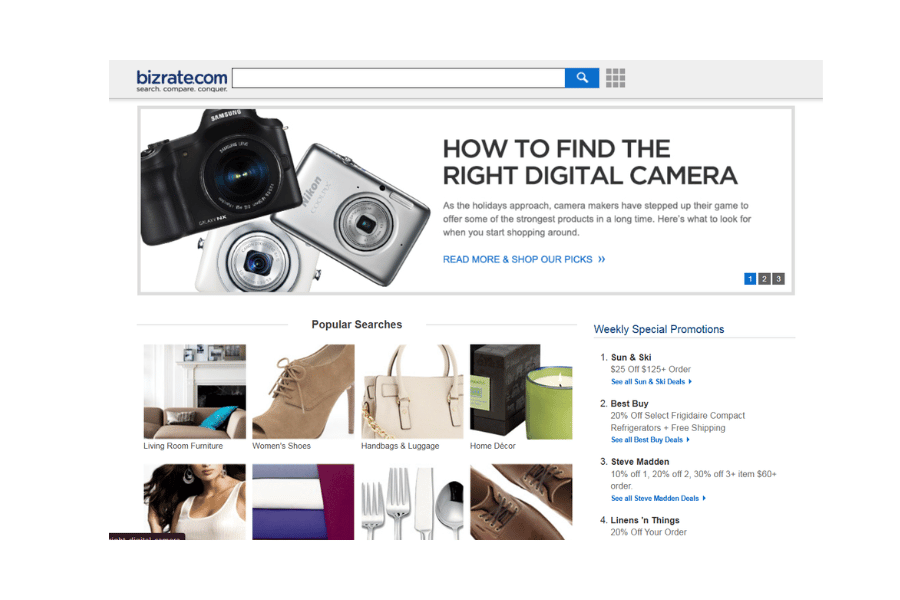Screen dimensions: 900x600
Task: Open the Women's Shoes boot thumbnail
Action: [303, 392]
